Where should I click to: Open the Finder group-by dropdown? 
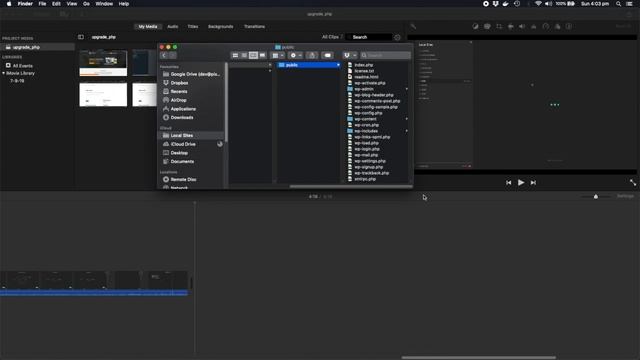[x=278, y=55]
